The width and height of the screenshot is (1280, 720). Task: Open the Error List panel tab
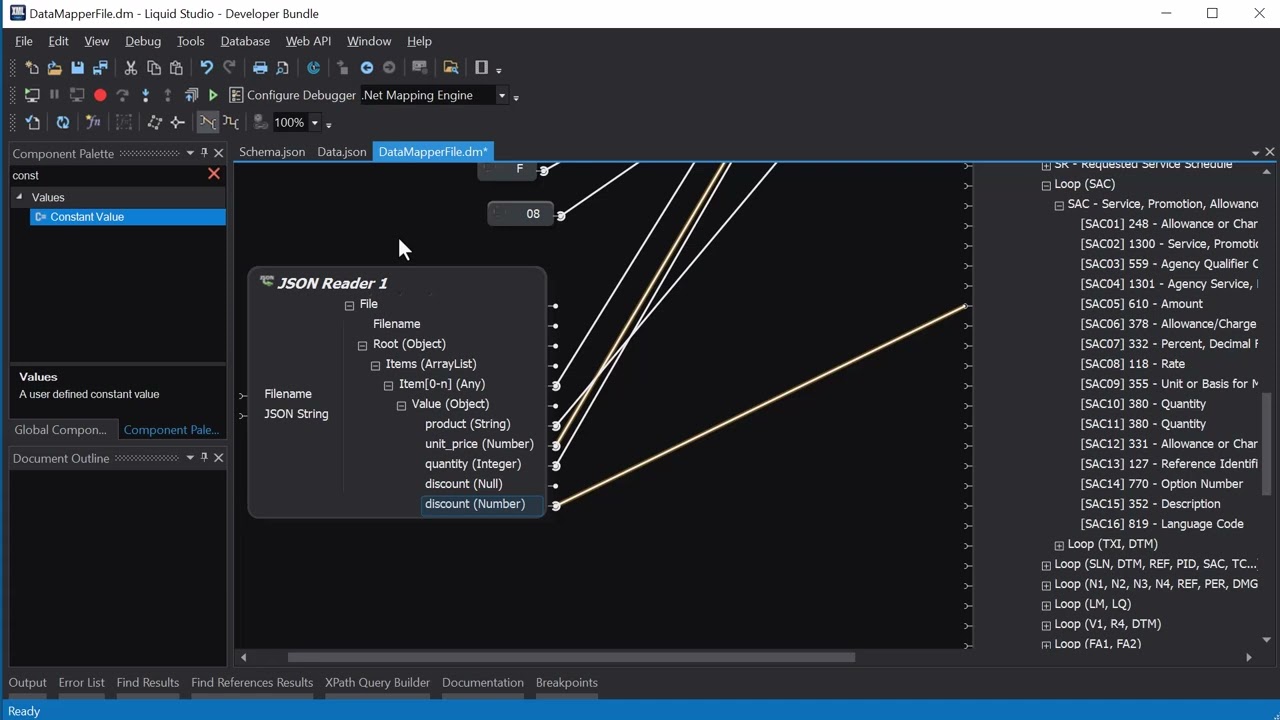click(x=81, y=683)
